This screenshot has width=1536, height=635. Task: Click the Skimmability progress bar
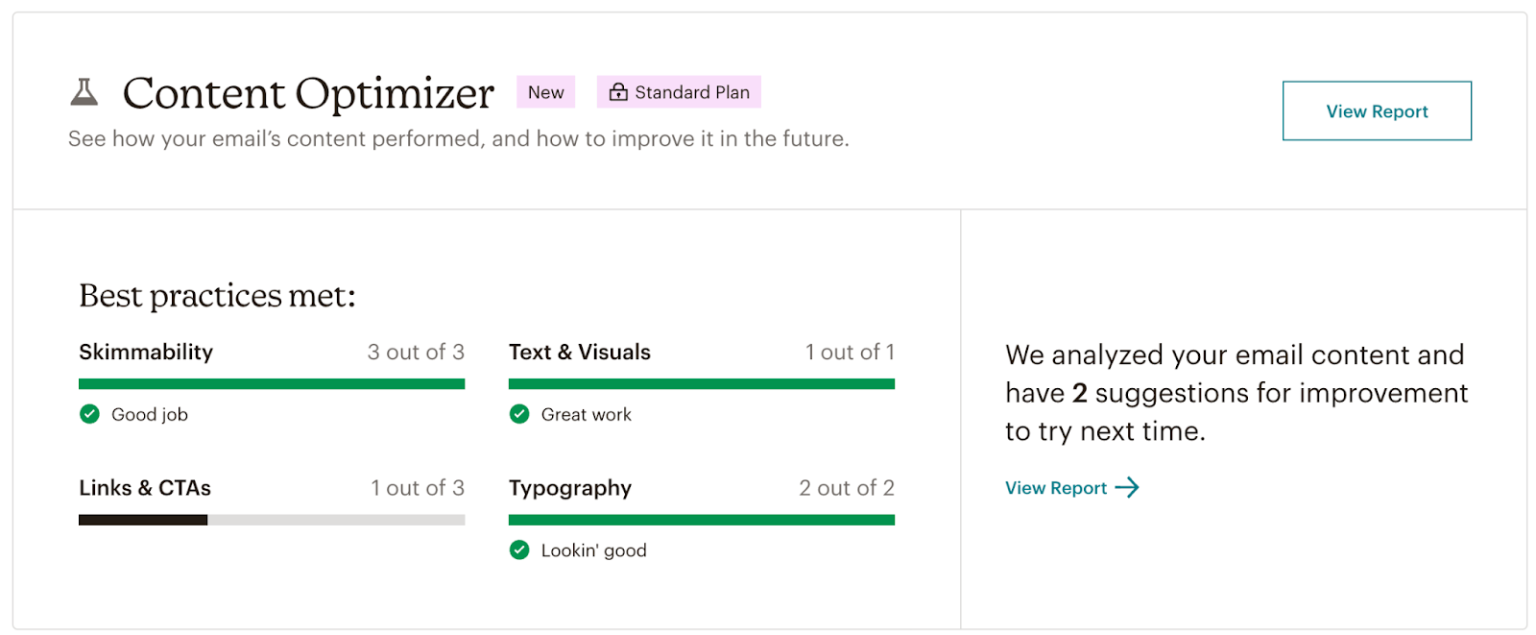click(271, 383)
